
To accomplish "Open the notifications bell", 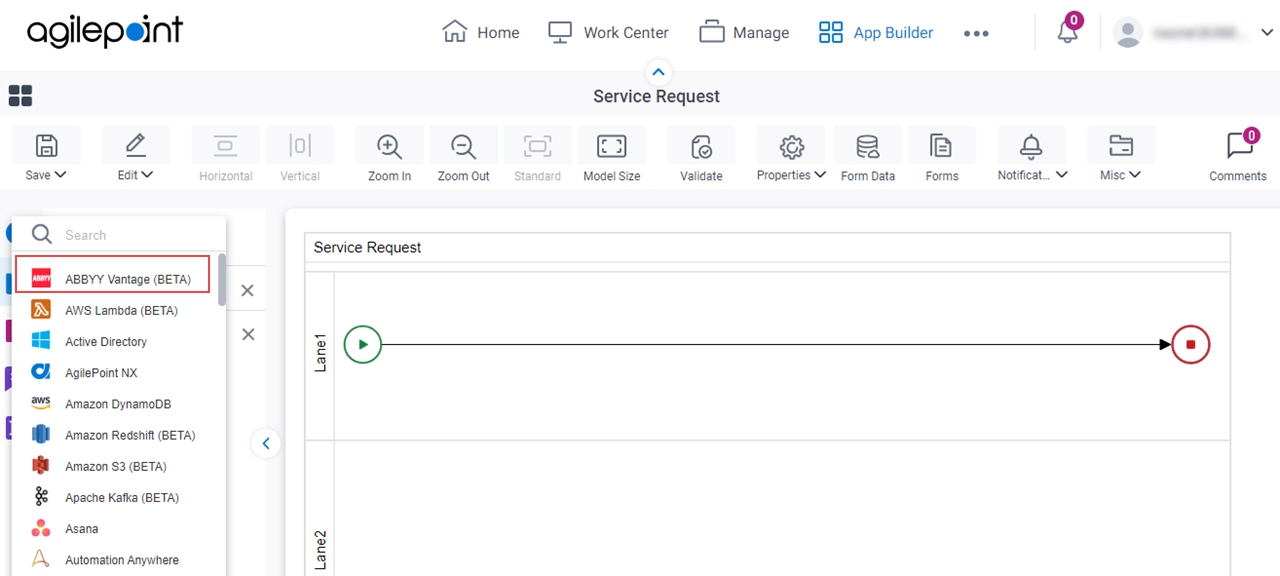I will pyautogui.click(x=1068, y=31).
